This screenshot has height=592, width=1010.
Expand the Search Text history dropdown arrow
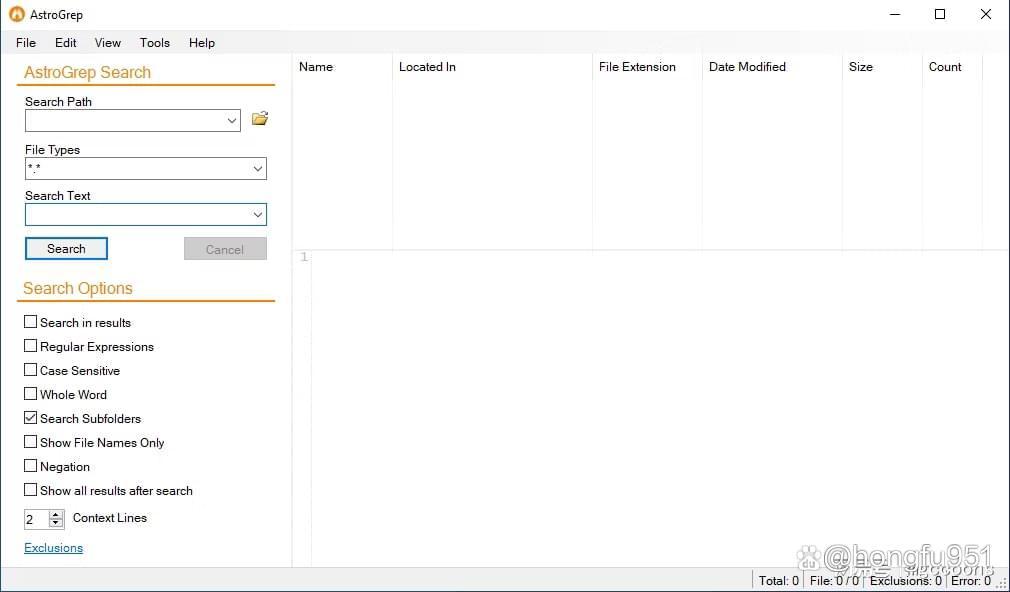coord(258,215)
